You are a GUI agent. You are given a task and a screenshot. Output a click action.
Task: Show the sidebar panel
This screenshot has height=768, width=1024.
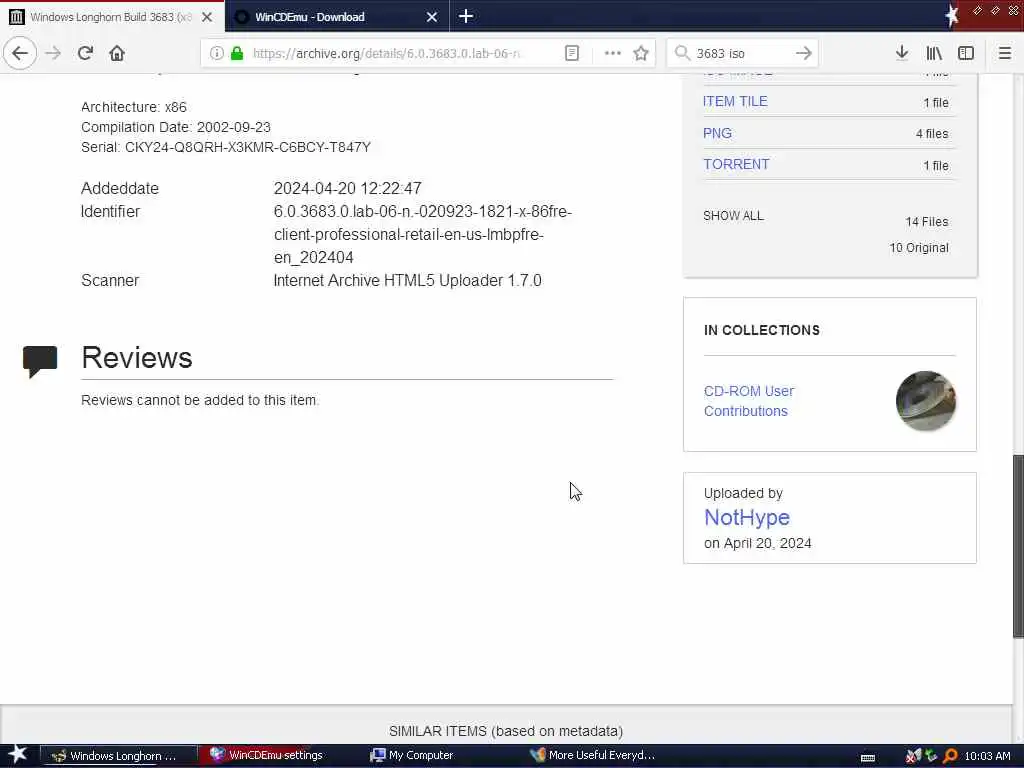[966, 53]
